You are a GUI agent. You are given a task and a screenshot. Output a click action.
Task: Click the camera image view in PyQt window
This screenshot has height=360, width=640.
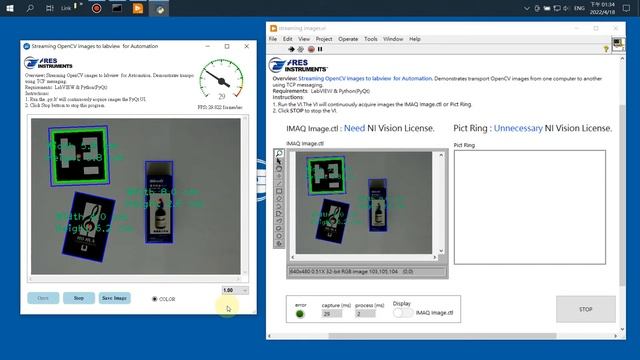[x=136, y=196]
